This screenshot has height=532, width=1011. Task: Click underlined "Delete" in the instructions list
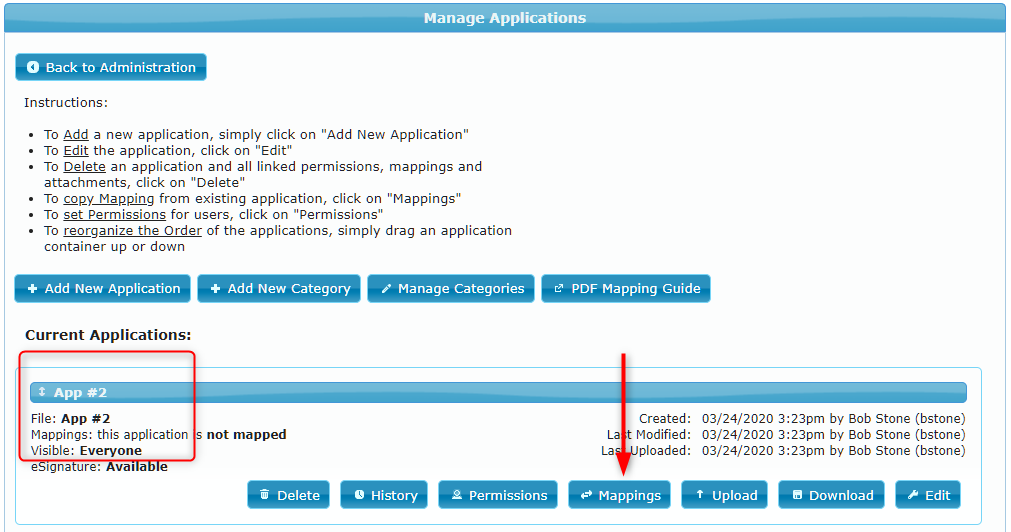pyautogui.click(x=84, y=167)
